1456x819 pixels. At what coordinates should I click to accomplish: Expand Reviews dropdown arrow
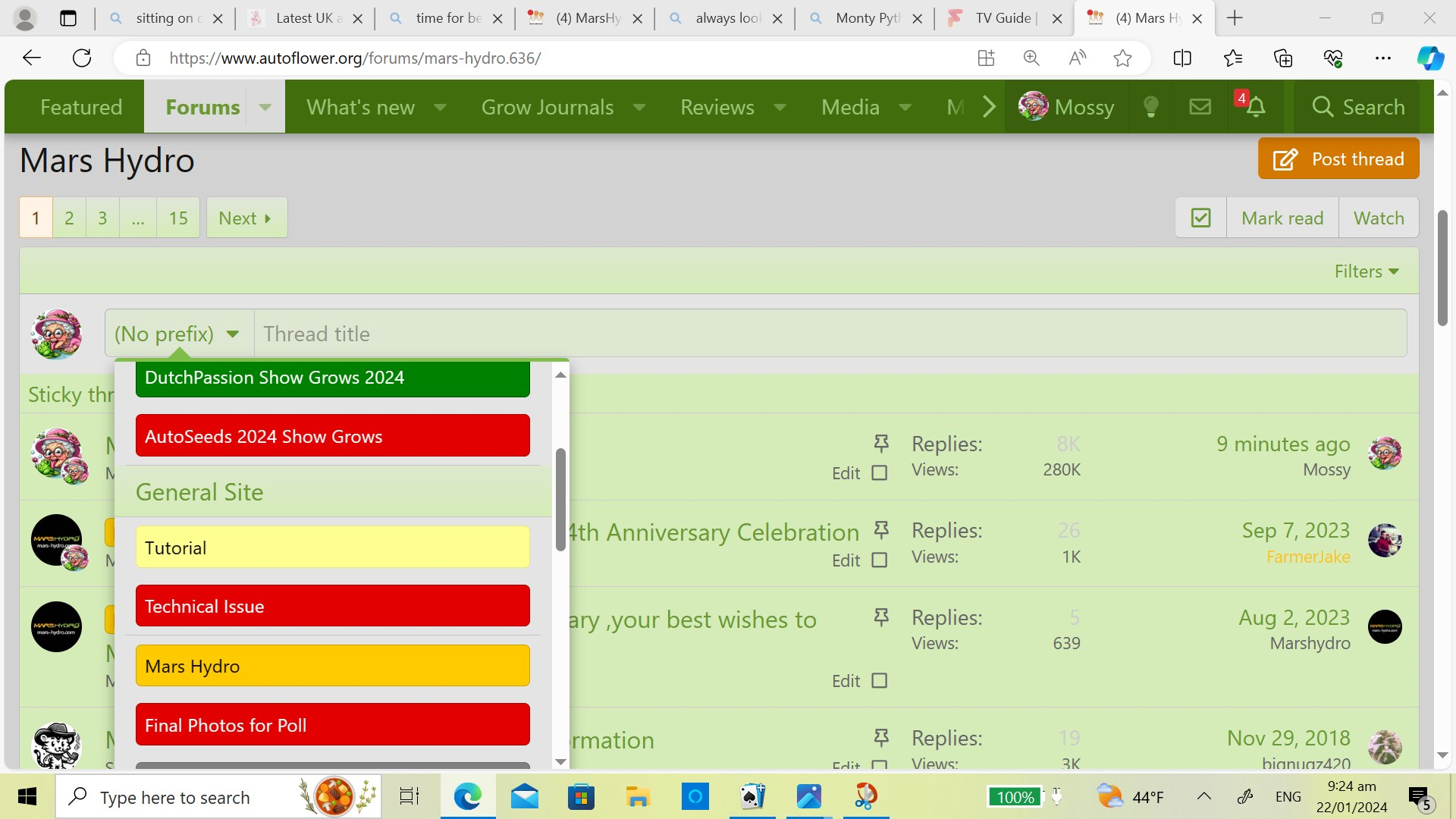tap(780, 107)
